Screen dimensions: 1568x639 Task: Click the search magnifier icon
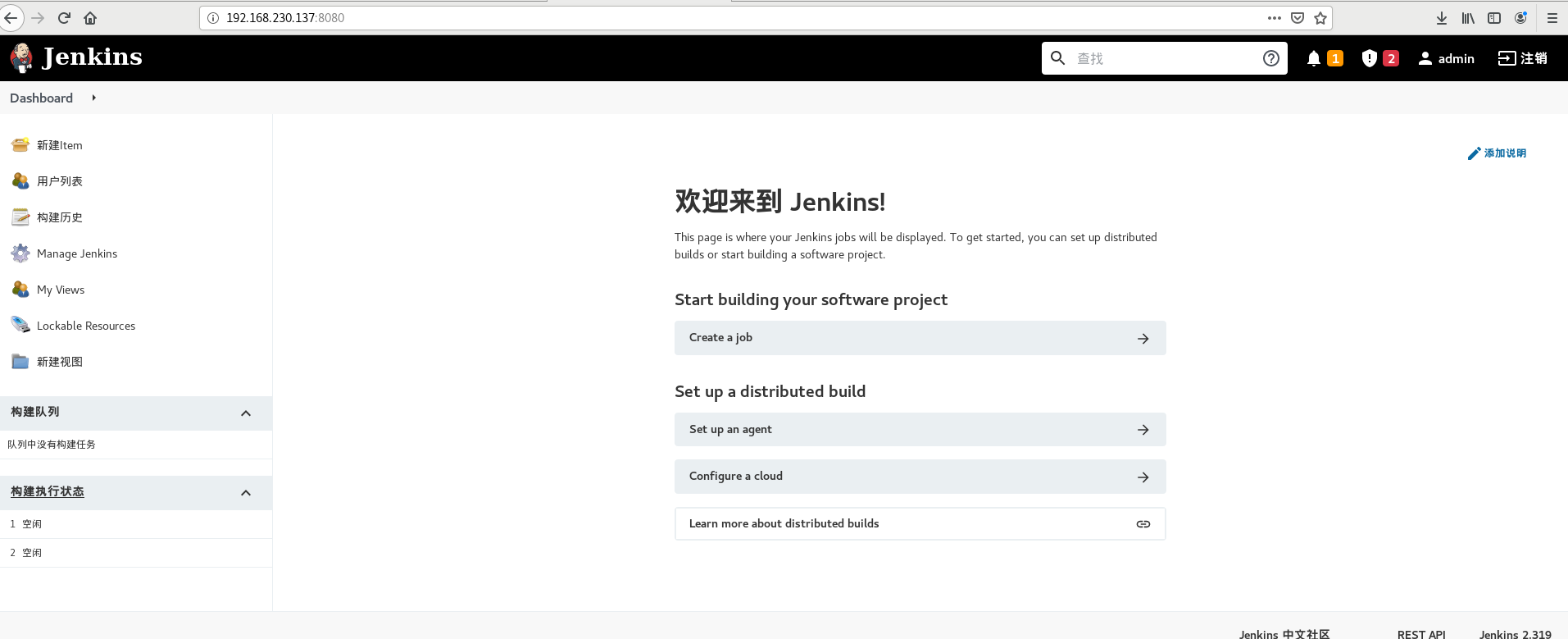click(1058, 58)
